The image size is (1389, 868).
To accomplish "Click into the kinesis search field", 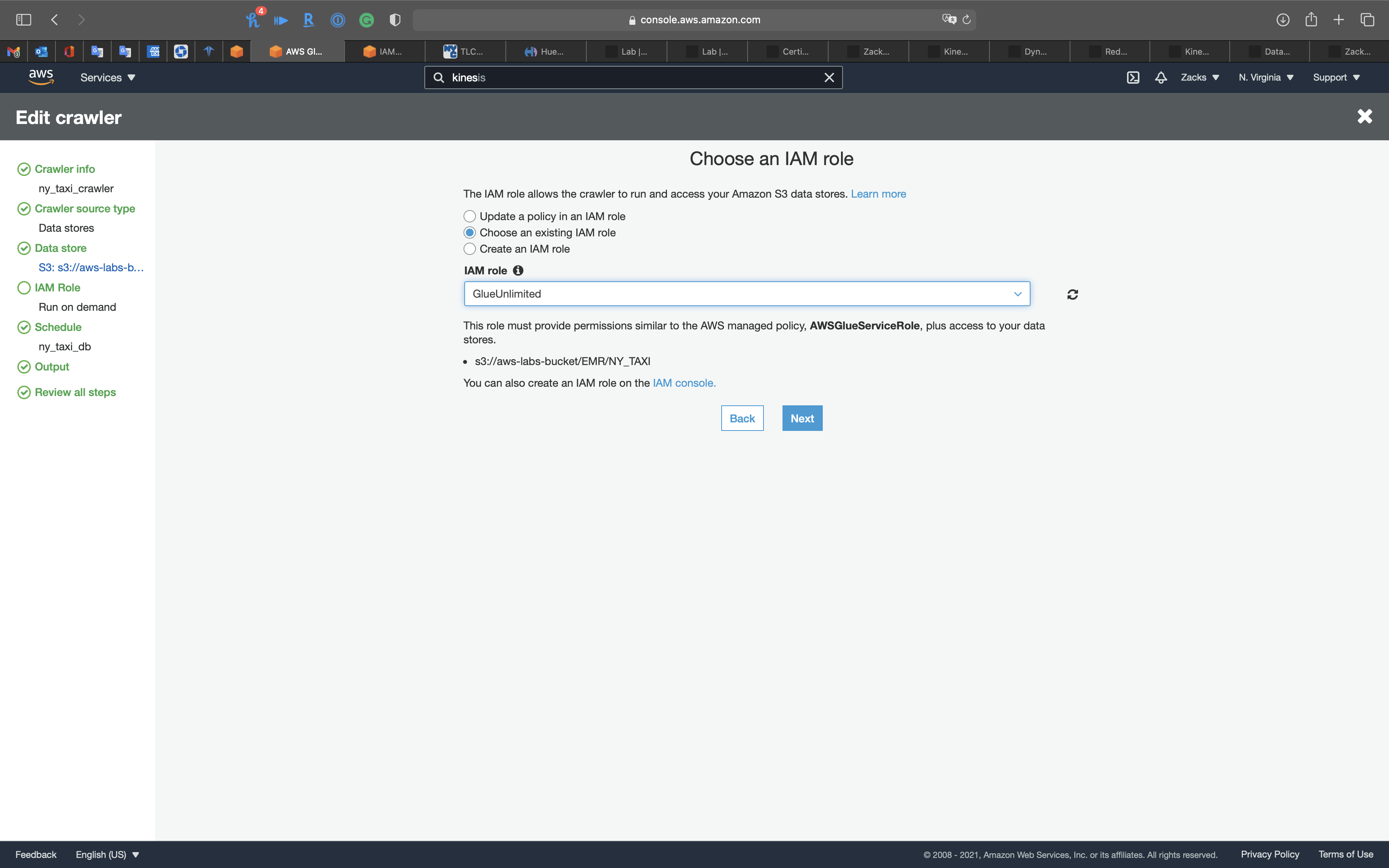I will 631,77.
